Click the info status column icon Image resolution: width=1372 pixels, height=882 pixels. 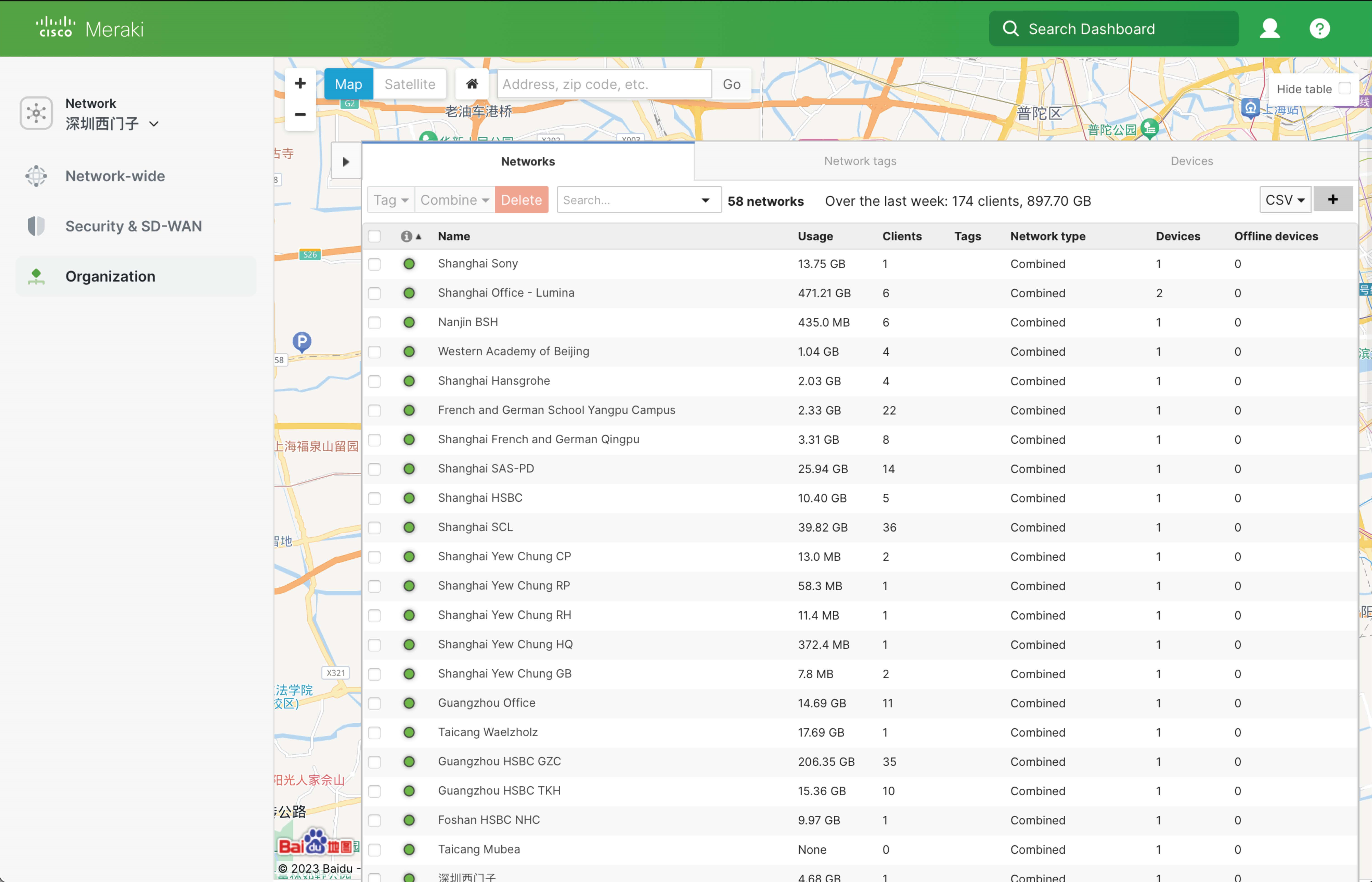pyautogui.click(x=407, y=236)
